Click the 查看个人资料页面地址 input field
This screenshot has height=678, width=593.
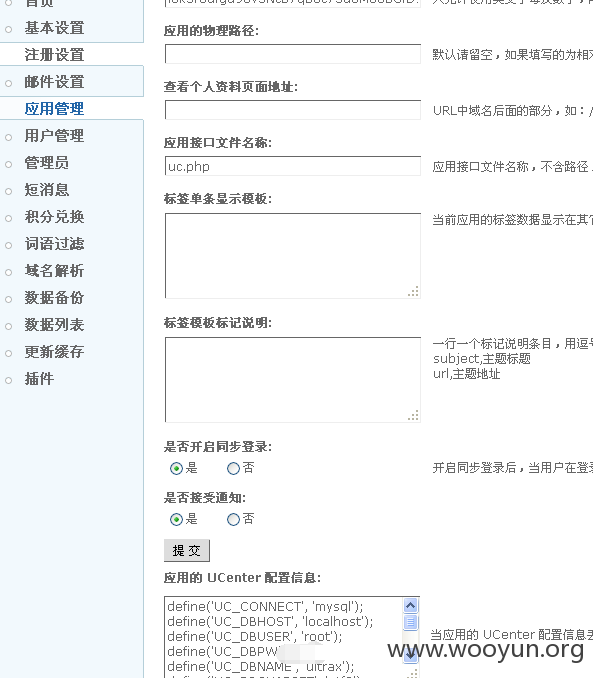point(293,110)
